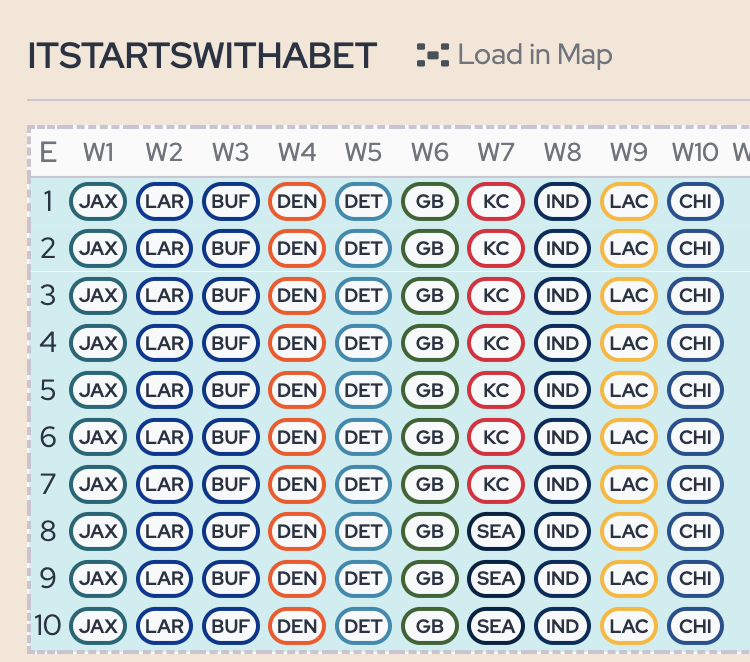The height and width of the screenshot is (662, 750).
Task: Select the DET pick in row 9
Action: [x=363, y=579]
